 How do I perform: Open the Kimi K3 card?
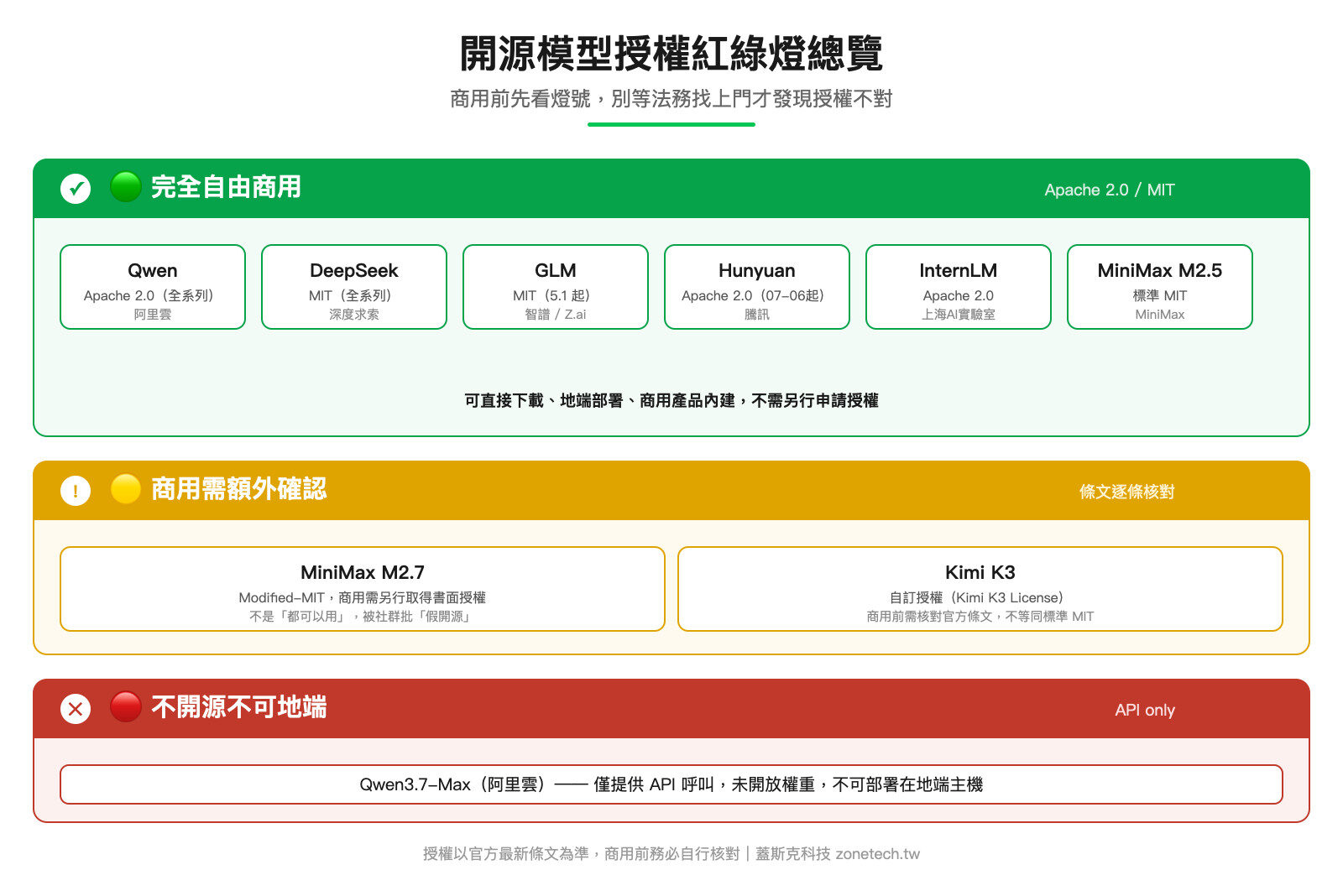coord(980,589)
